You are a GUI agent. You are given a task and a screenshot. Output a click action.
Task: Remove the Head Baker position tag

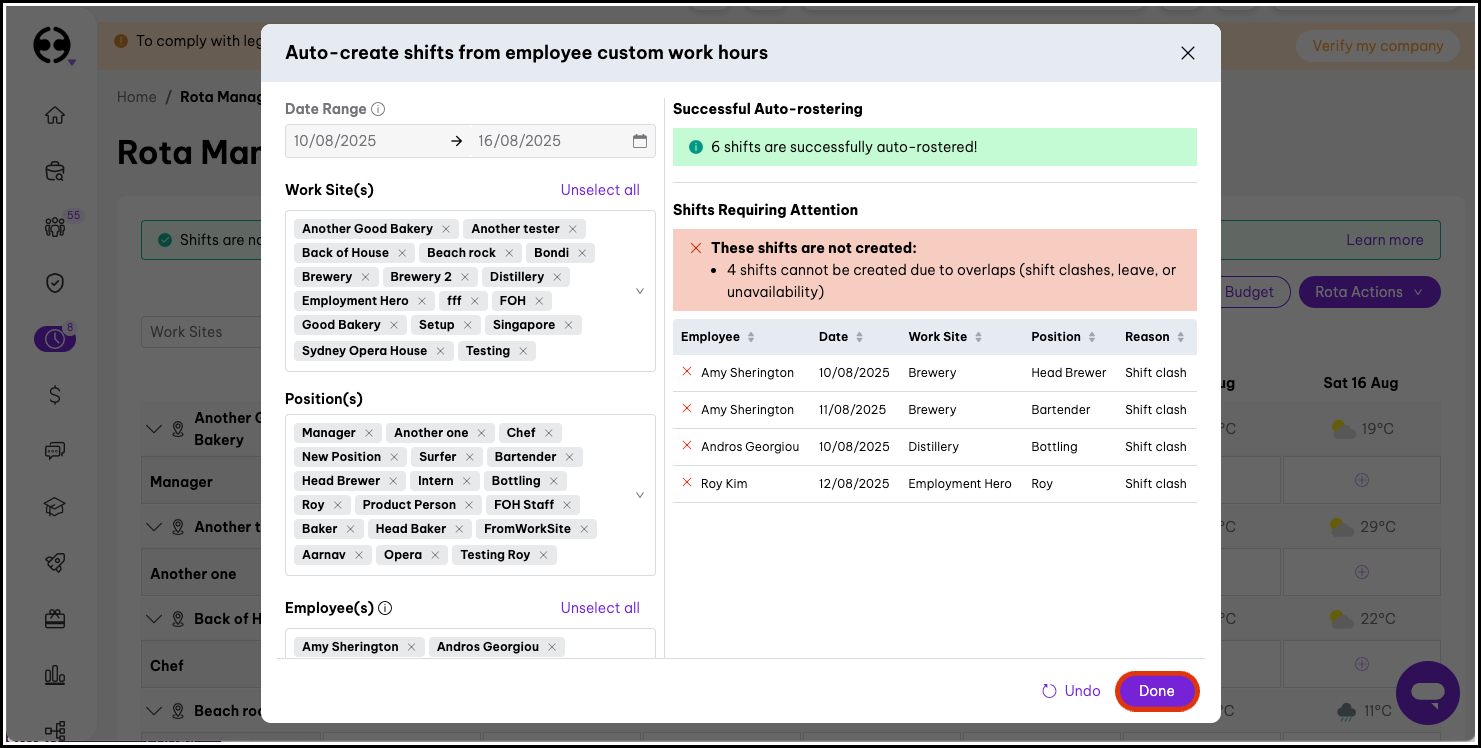click(459, 529)
